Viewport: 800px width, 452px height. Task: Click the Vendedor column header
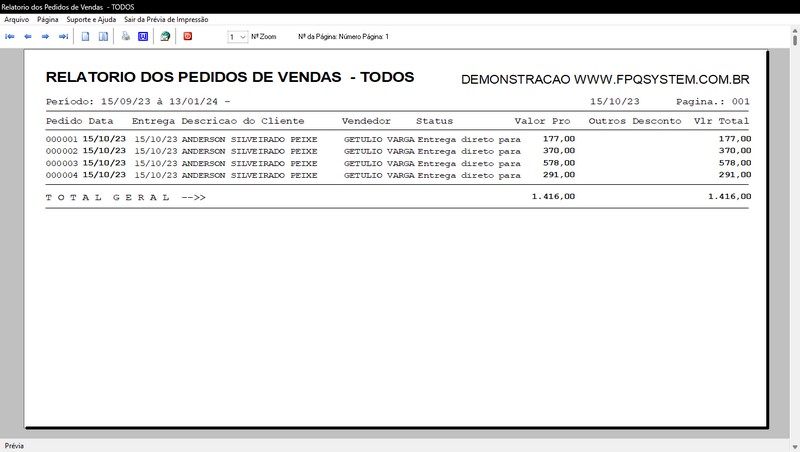[x=366, y=121]
